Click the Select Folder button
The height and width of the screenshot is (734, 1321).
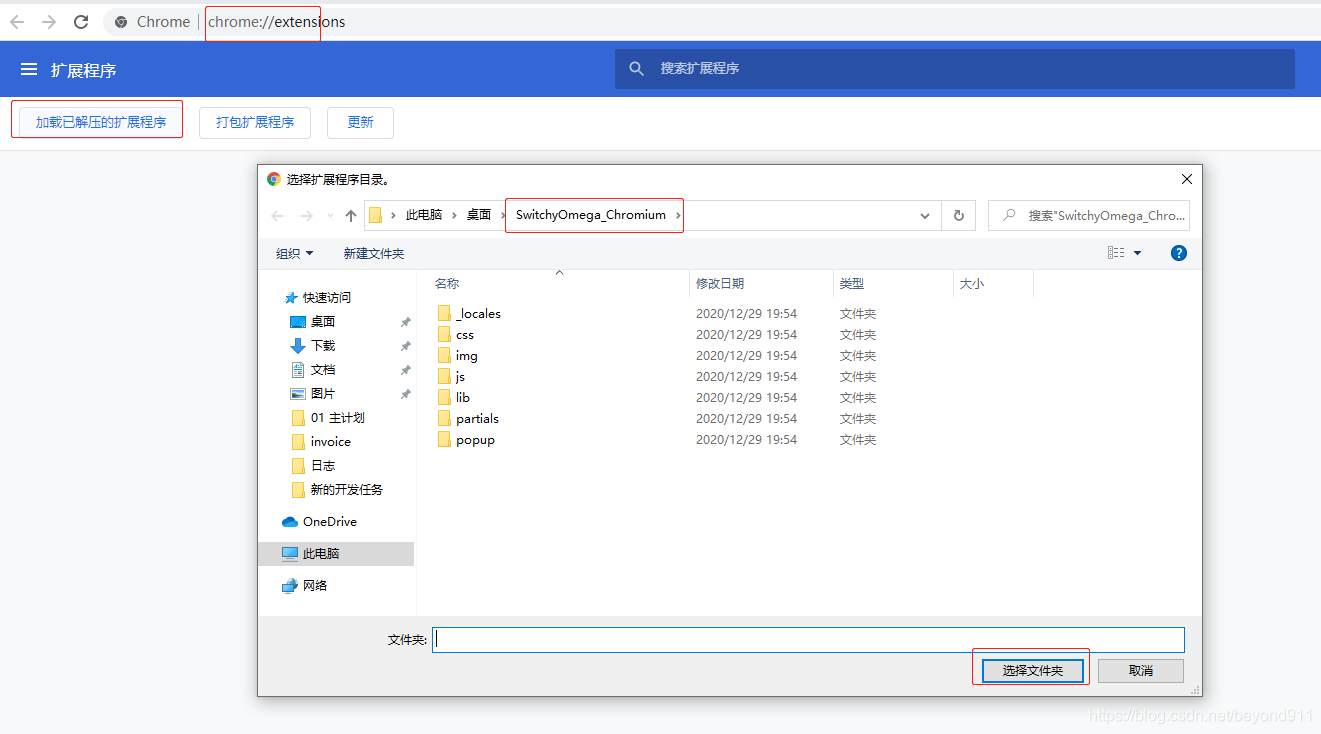pos(1032,670)
